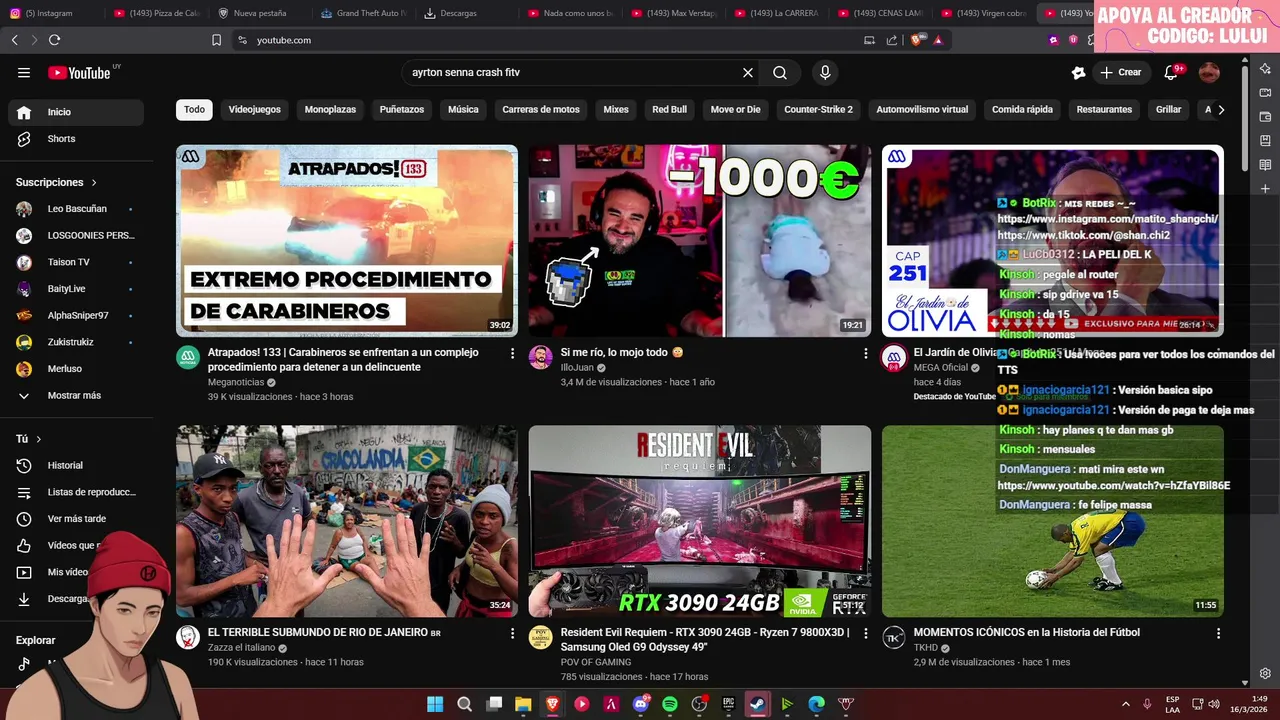The width and height of the screenshot is (1280, 720).
Task: Play the Atrapados! 133 Carabineros thumbnail
Action: 347,240
